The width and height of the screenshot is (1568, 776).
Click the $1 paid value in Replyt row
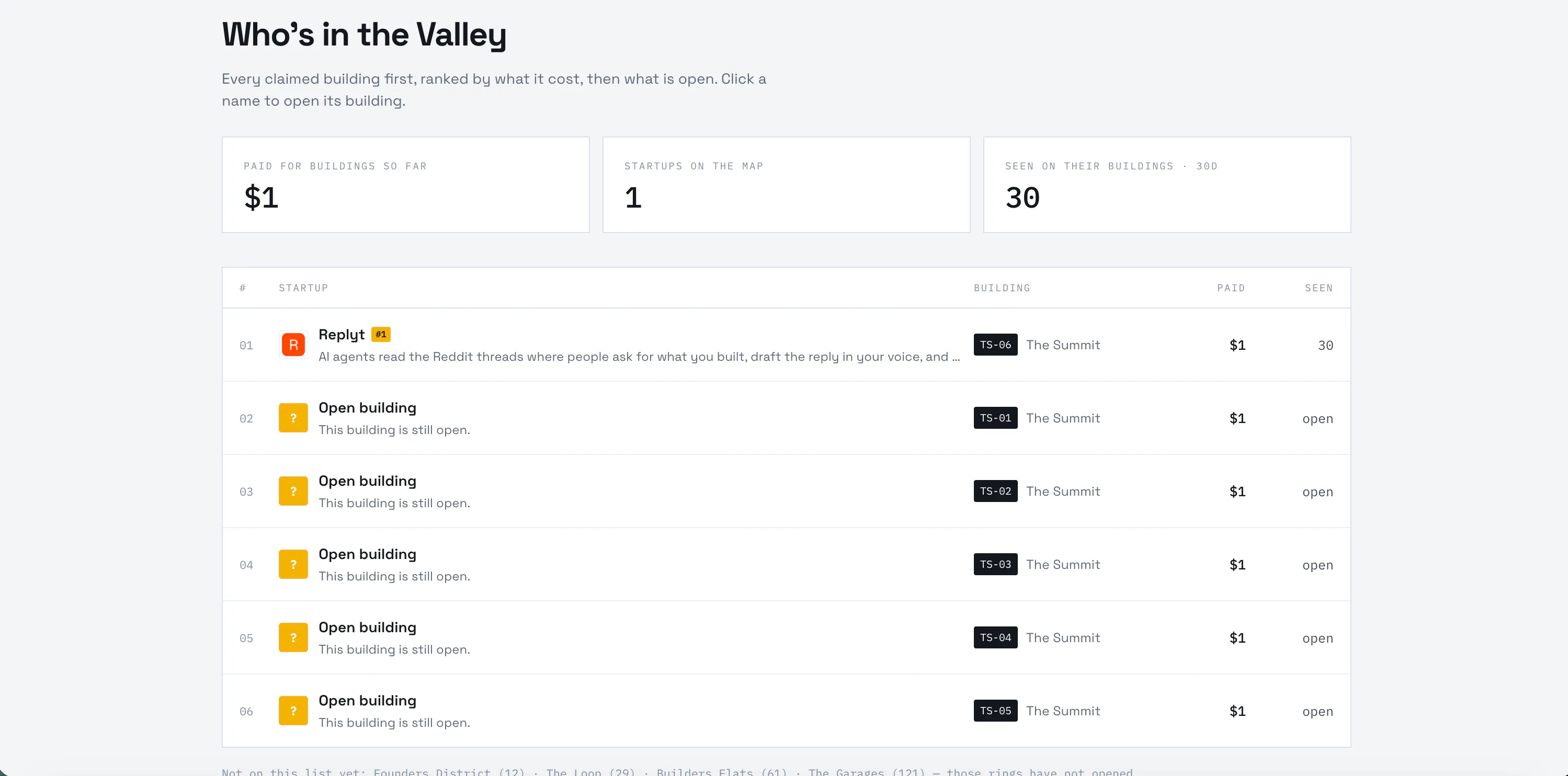coord(1237,345)
